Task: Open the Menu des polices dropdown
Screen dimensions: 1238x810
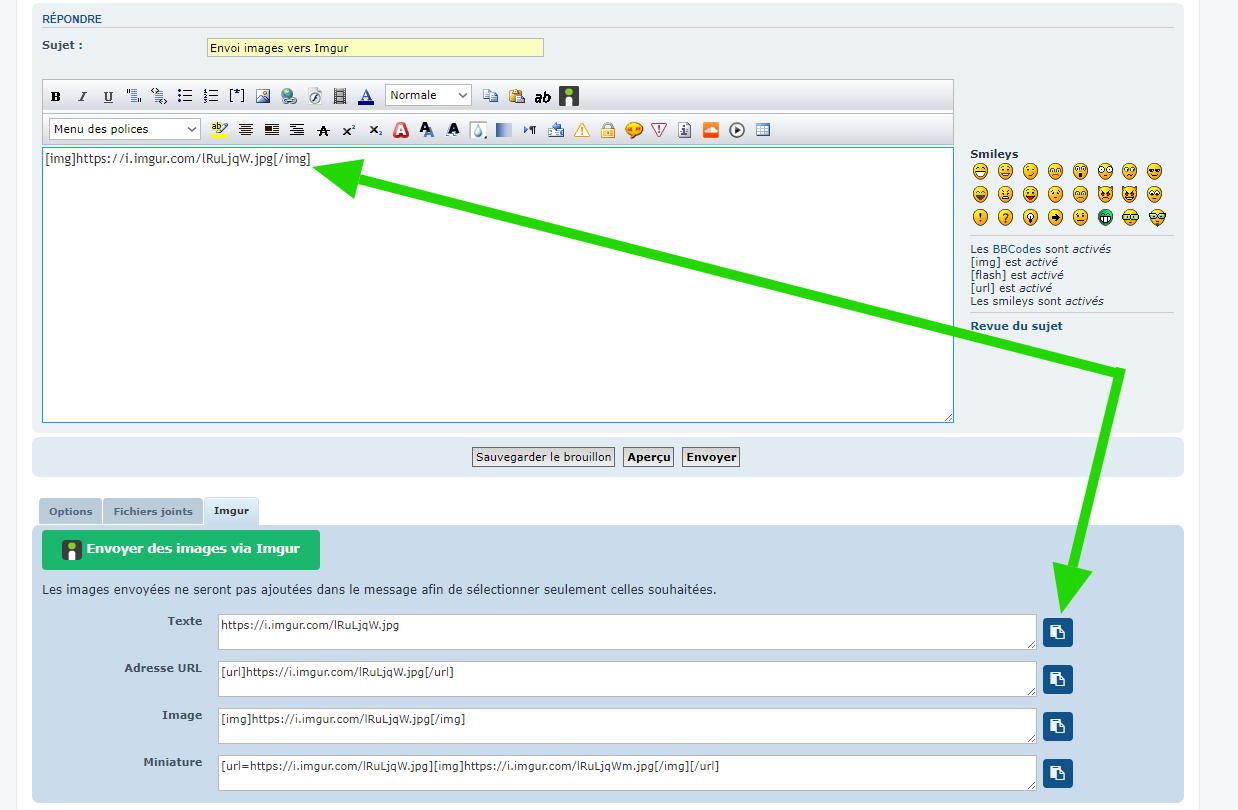Action: click(125, 129)
